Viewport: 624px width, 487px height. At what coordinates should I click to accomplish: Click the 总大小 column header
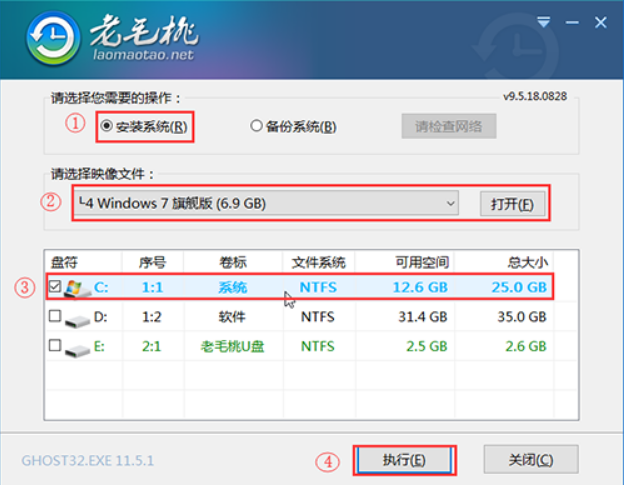point(527,262)
